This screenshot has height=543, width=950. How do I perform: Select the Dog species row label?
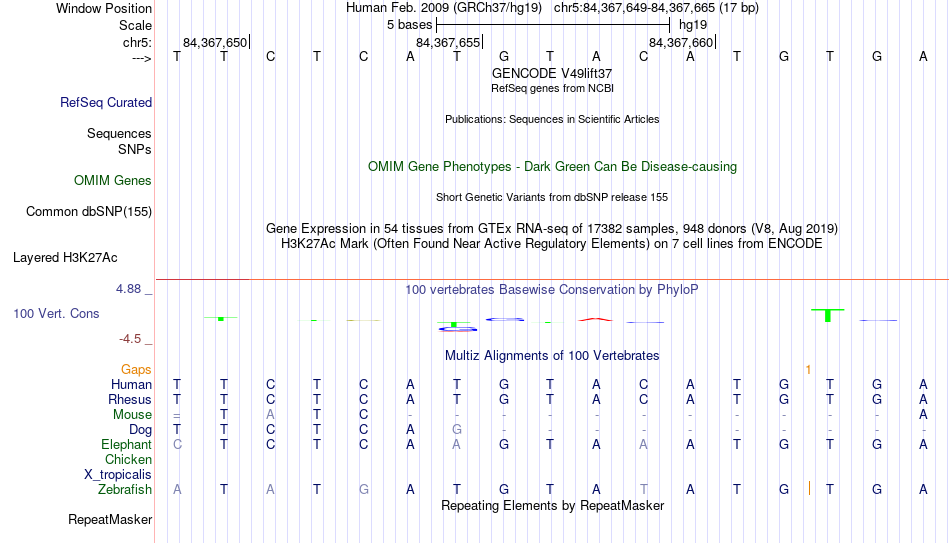[141, 430]
